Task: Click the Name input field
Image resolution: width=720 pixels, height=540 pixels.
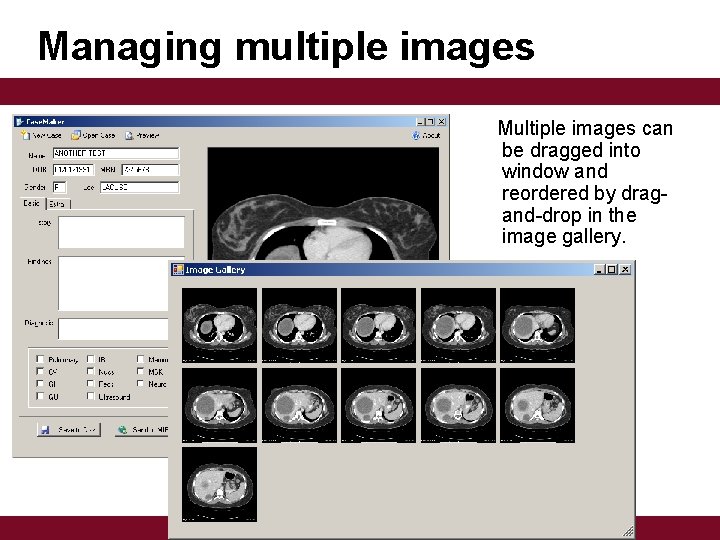Action: [116, 153]
